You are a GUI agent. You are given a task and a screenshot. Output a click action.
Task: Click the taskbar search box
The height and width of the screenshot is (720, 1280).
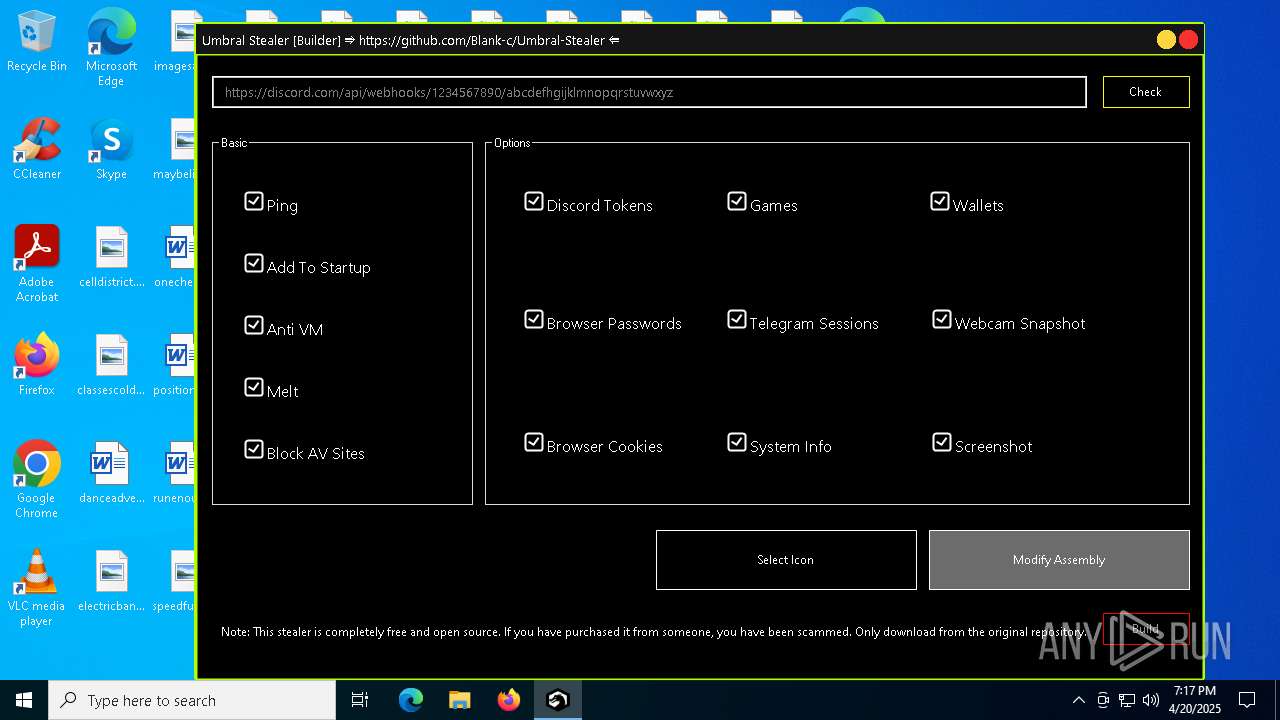click(x=192, y=700)
